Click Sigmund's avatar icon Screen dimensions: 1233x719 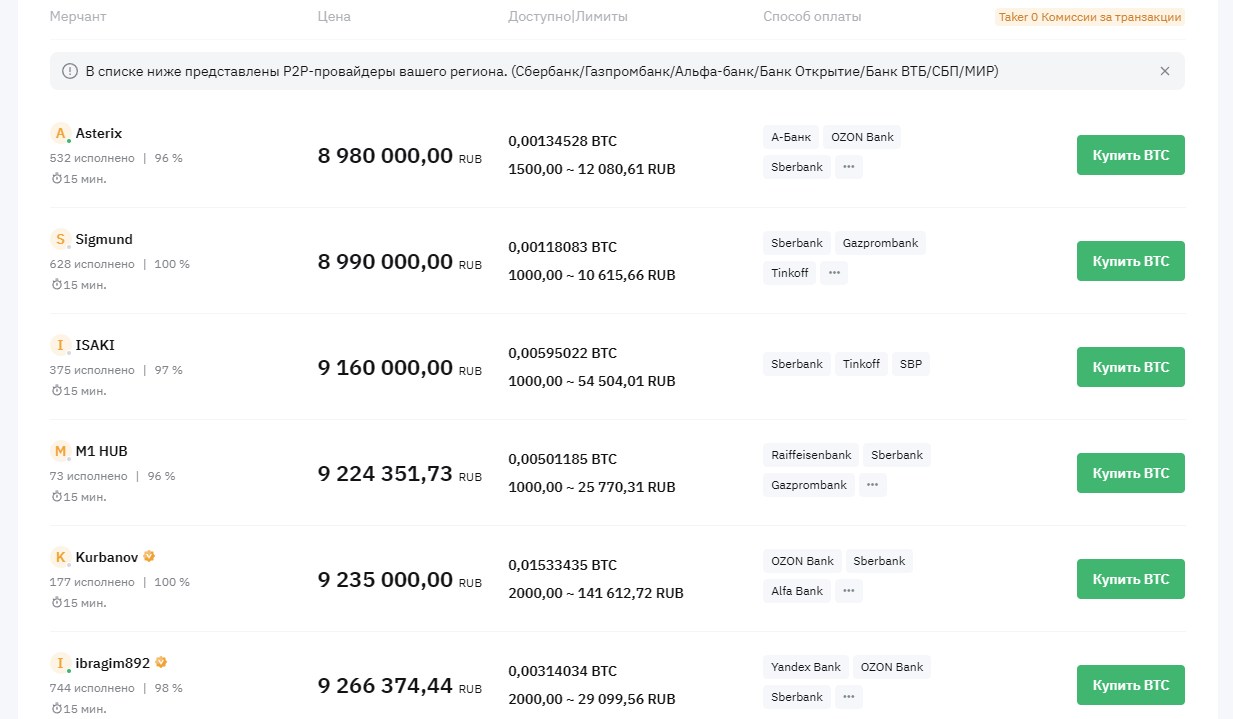tap(60, 239)
